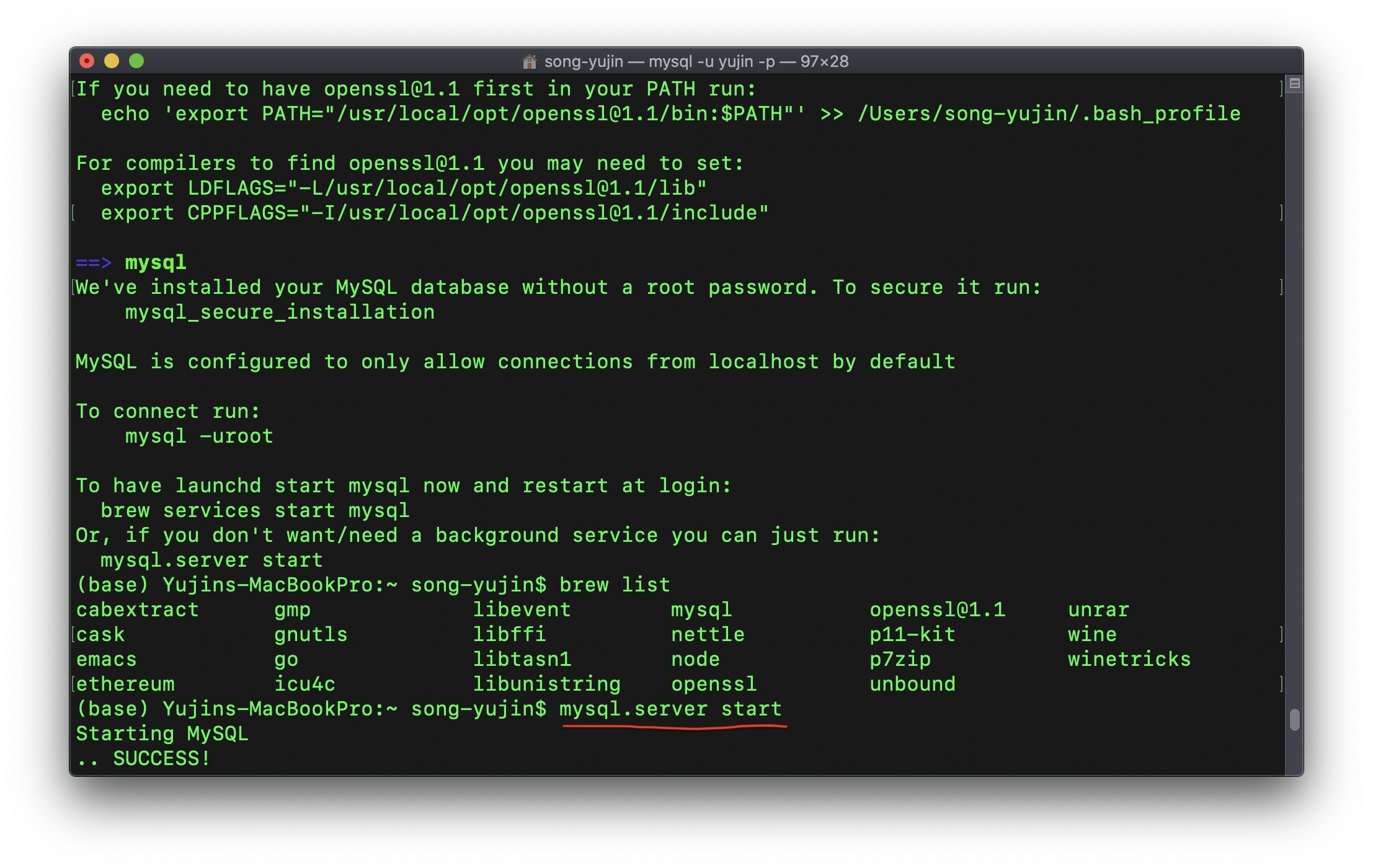Click the terminal scrollbar thumb
This screenshot has width=1373, height=868.
coord(1294,720)
